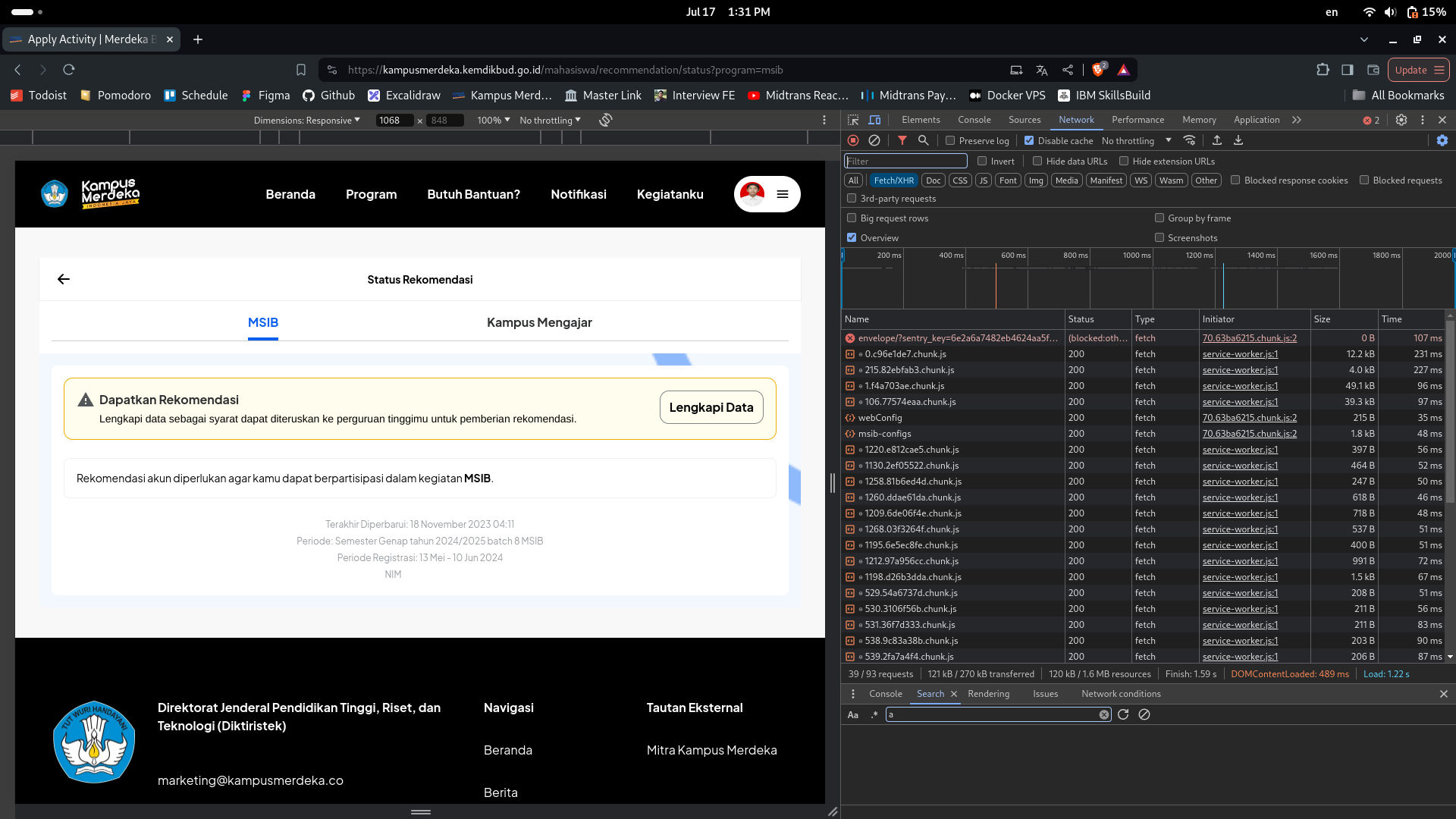The width and height of the screenshot is (1456, 819).
Task: Filter requests by Fetch/XHR
Action: point(893,180)
